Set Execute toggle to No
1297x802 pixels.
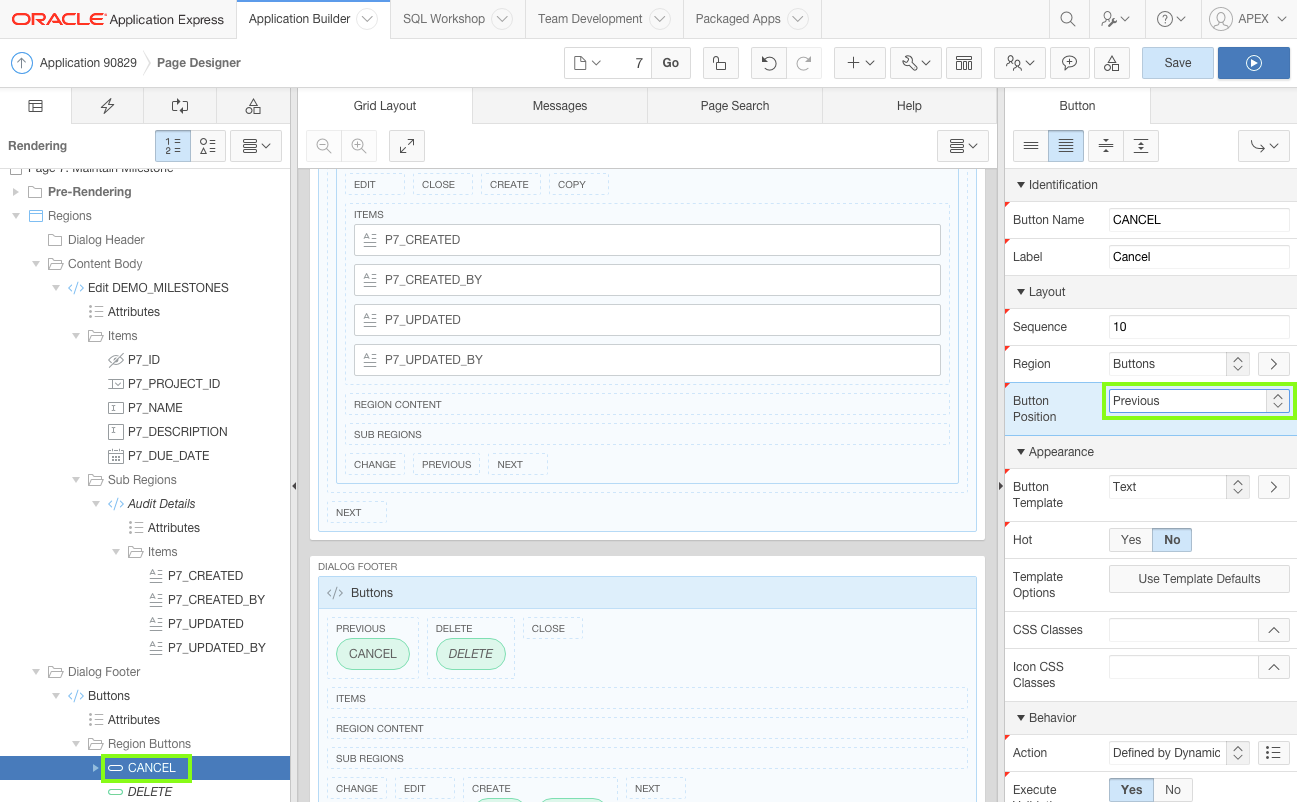(1171, 789)
